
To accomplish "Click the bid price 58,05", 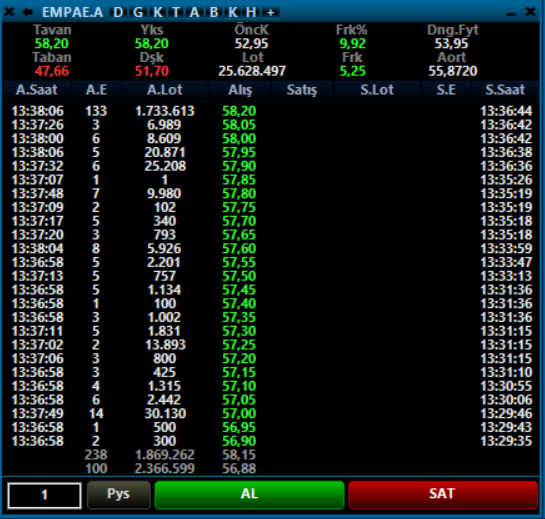I will tap(239, 125).
